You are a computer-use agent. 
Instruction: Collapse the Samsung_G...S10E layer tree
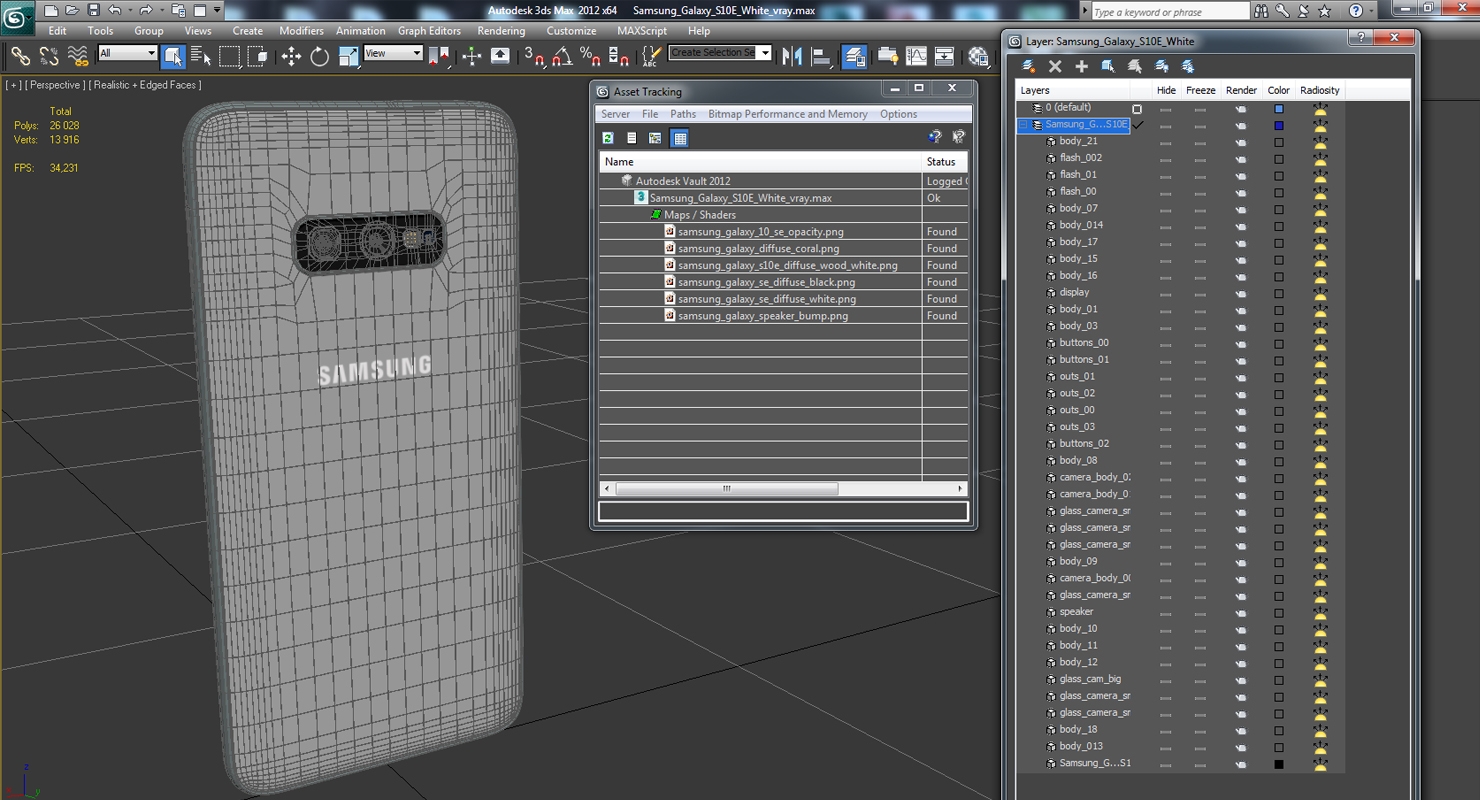point(1024,125)
